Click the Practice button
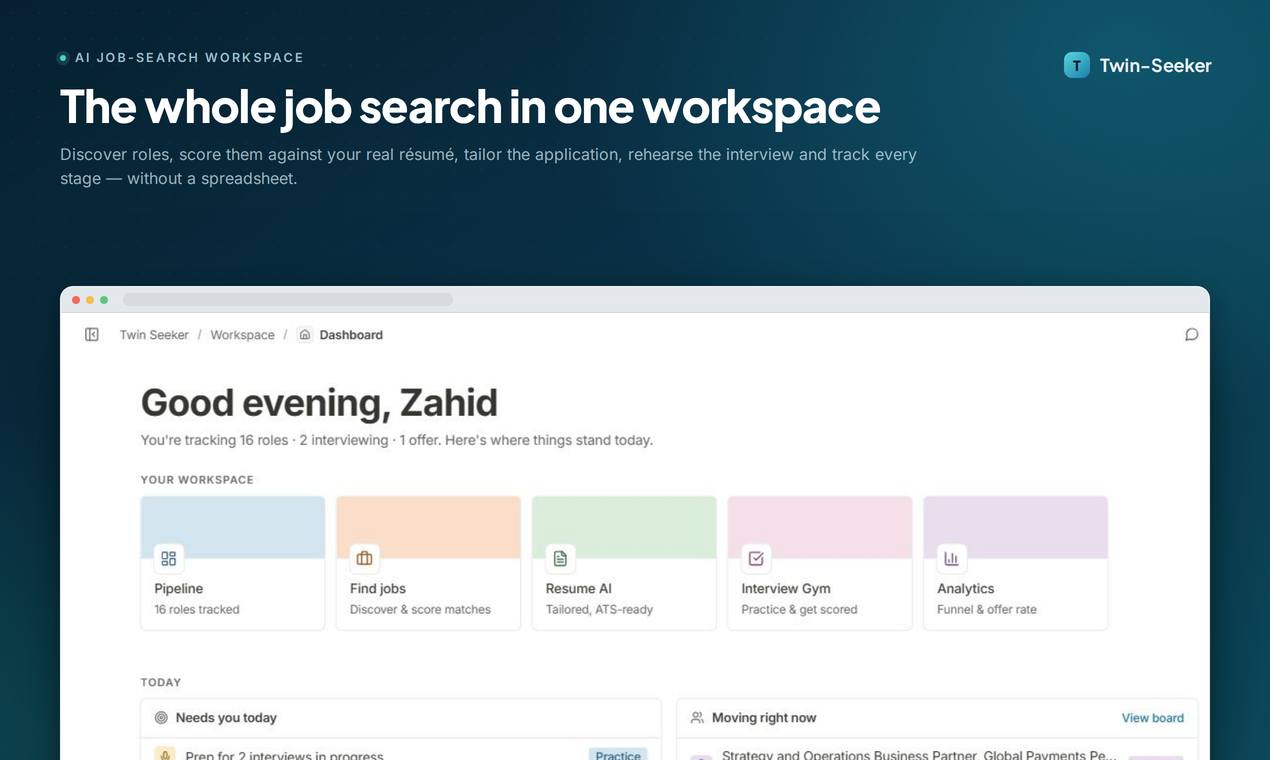Image resolution: width=1270 pixels, height=760 pixels. click(x=618, y=755)
